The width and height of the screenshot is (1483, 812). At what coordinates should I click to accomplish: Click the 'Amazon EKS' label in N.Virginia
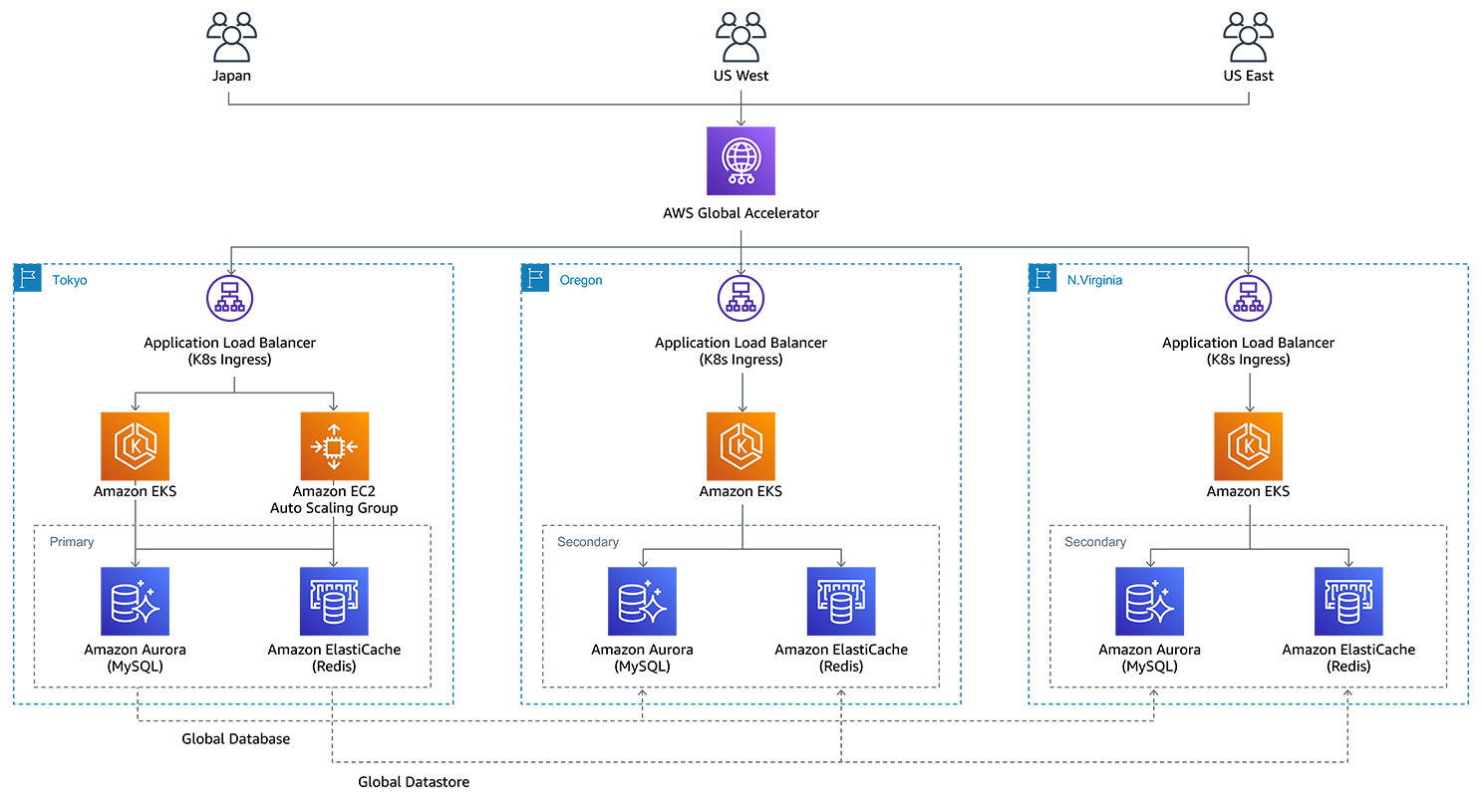[x=1249, y=491]
